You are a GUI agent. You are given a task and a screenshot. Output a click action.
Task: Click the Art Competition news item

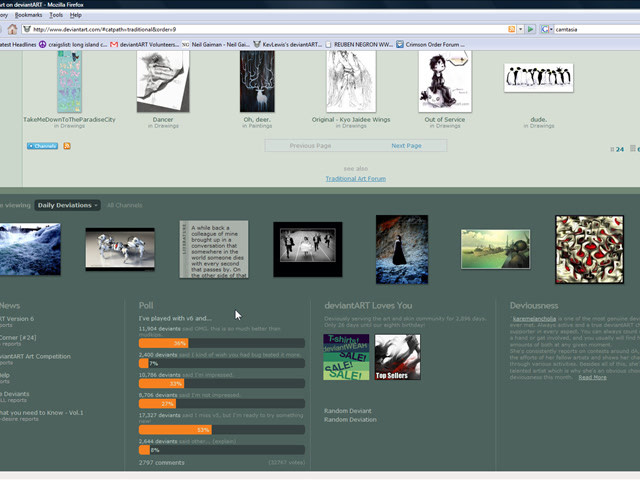pyautogui.click(x=35, y=356)
